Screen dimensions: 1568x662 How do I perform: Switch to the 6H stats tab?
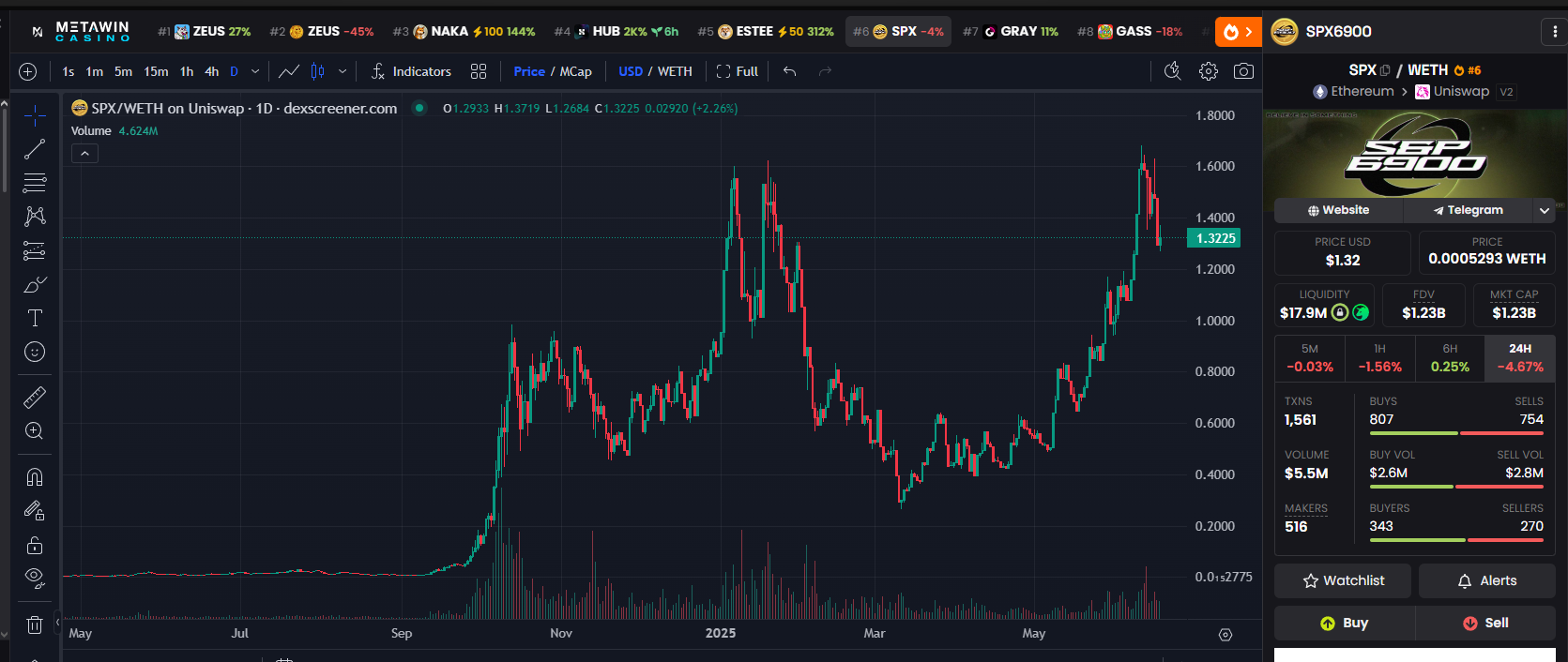tap(1450, 358)
